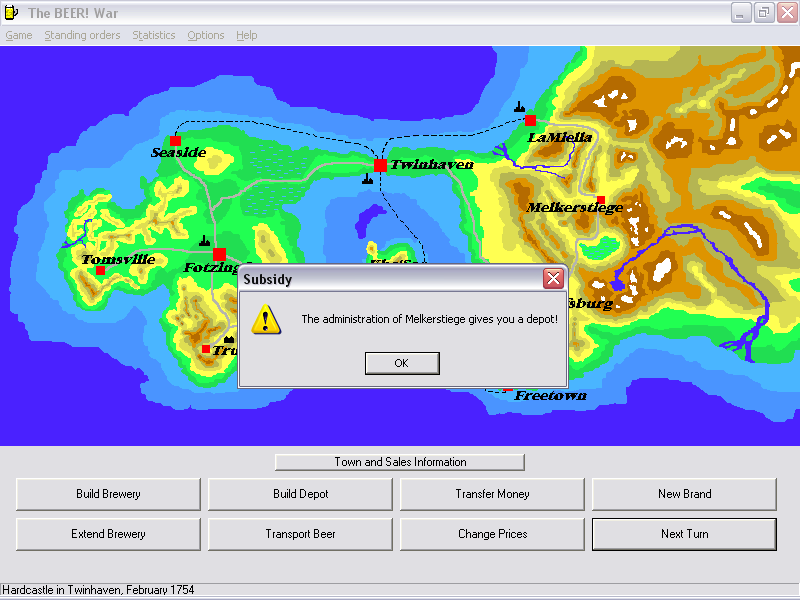This screenshot has height=600, width=800.
Task: Open the Game menu
Action: [x=19, y=35]
